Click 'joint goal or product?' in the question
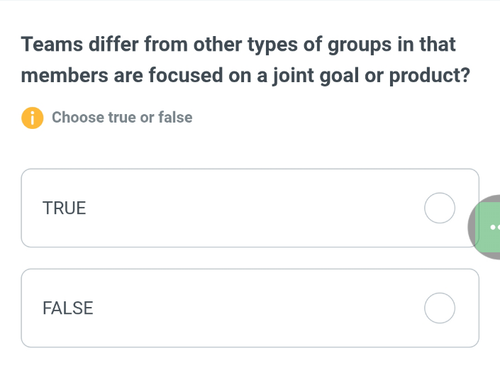This screenshot has width=500, height=392. click(371, 76)
